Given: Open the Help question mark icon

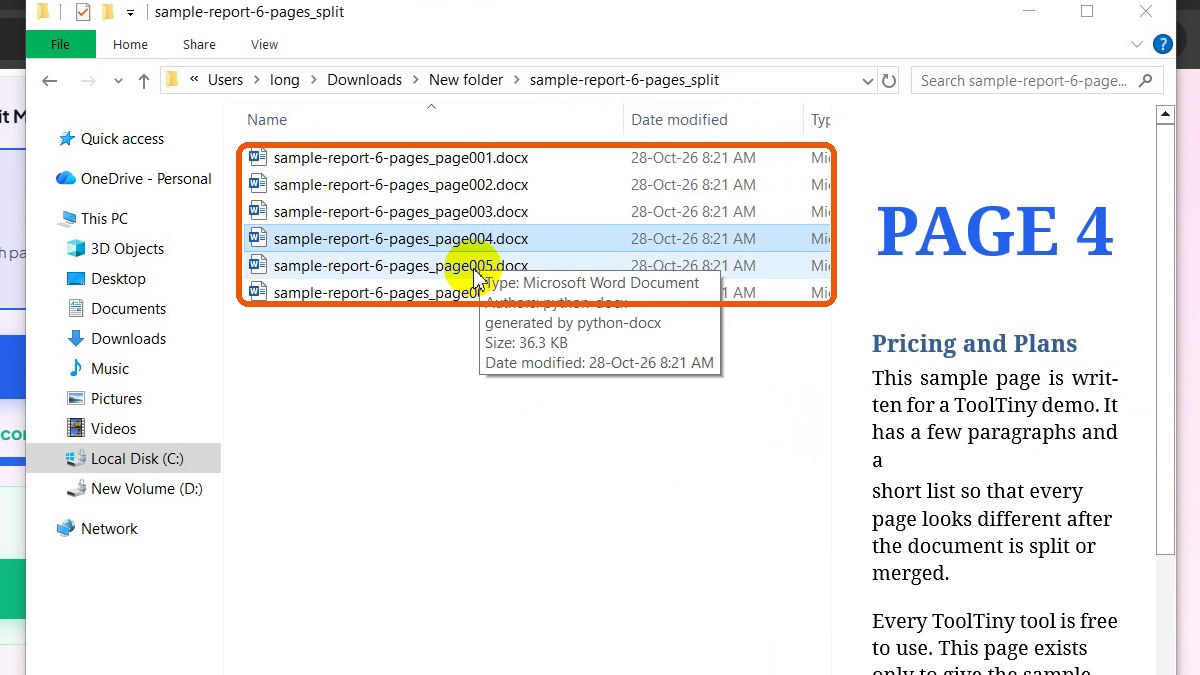Looking at the screenshot, I should (1162, 44).
